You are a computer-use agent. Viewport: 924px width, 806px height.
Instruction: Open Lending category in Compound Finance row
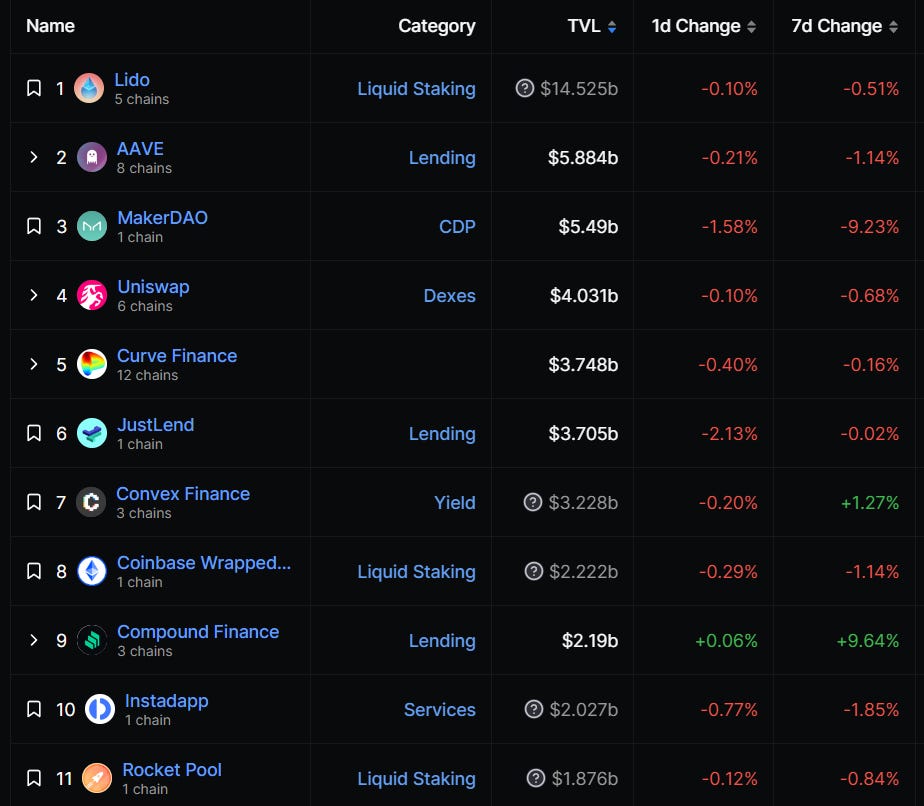click(442, 640)
